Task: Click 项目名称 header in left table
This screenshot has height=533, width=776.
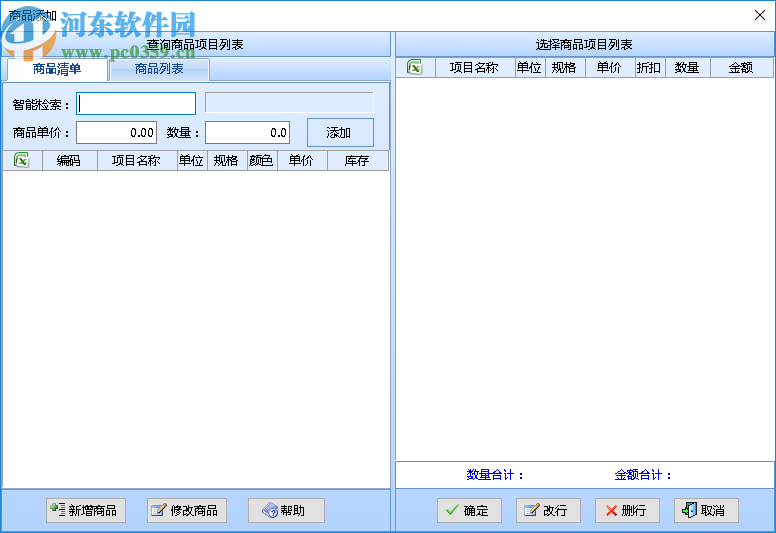Action: [x=137, y=160]
